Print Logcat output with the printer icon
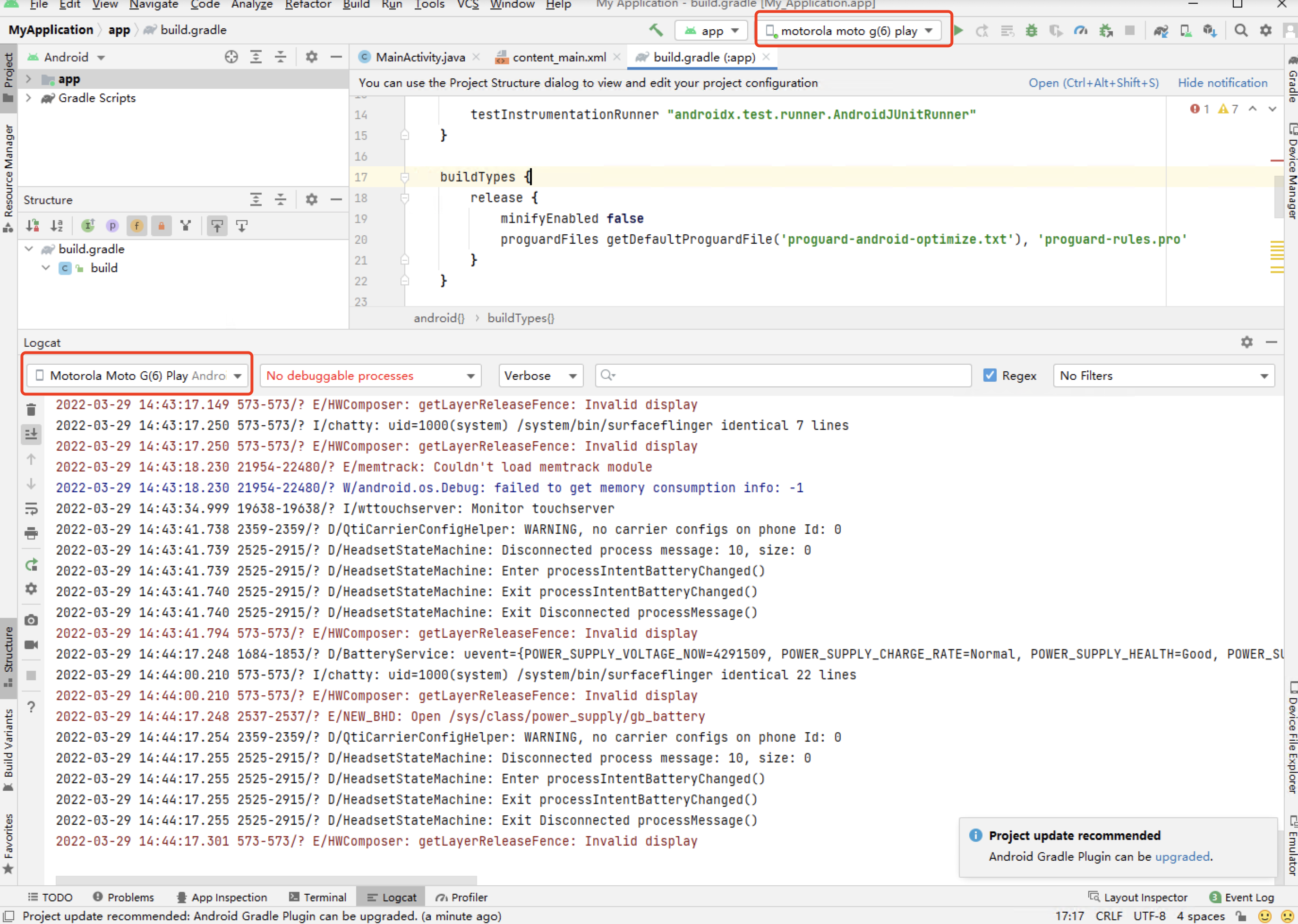This screenshot has width=1298, height=924. (x=31, y=534)
